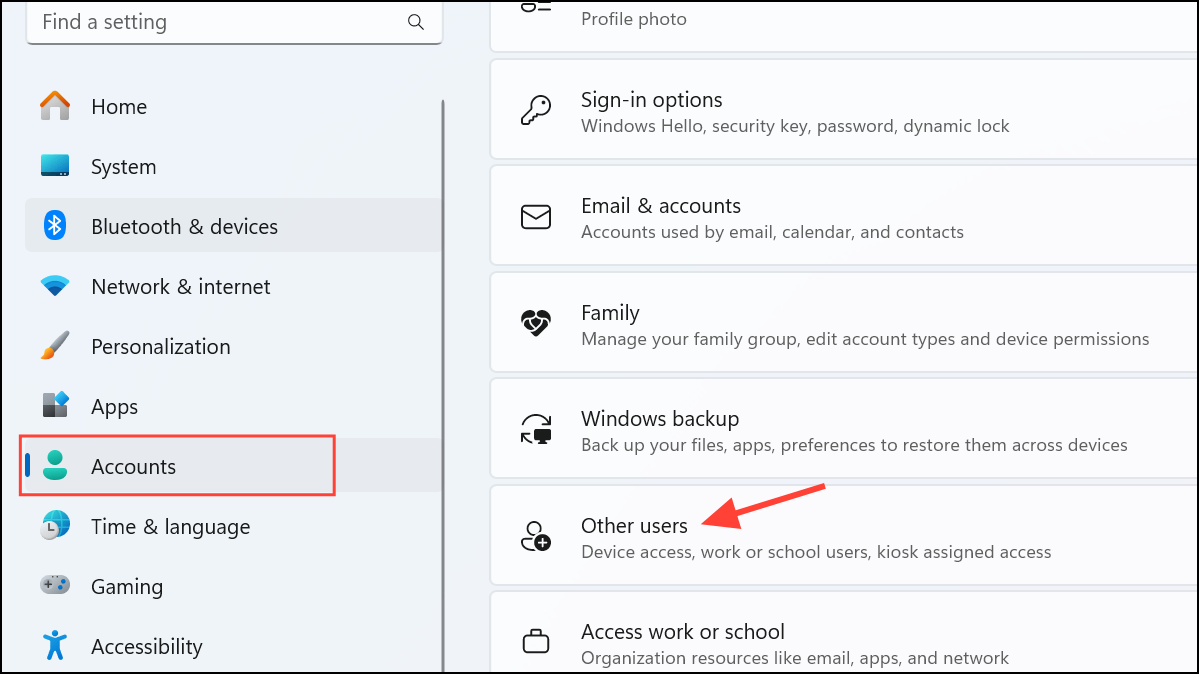Click the Gaming controller icon
This screenshot has height=674, width=1199.
55,586
